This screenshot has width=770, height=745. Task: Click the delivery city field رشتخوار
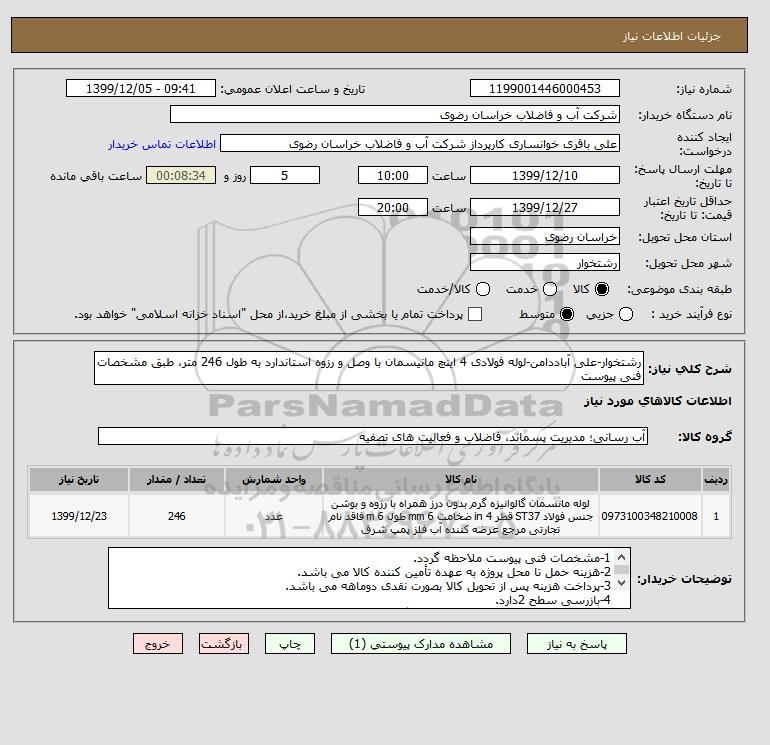[x=545, y=263]
